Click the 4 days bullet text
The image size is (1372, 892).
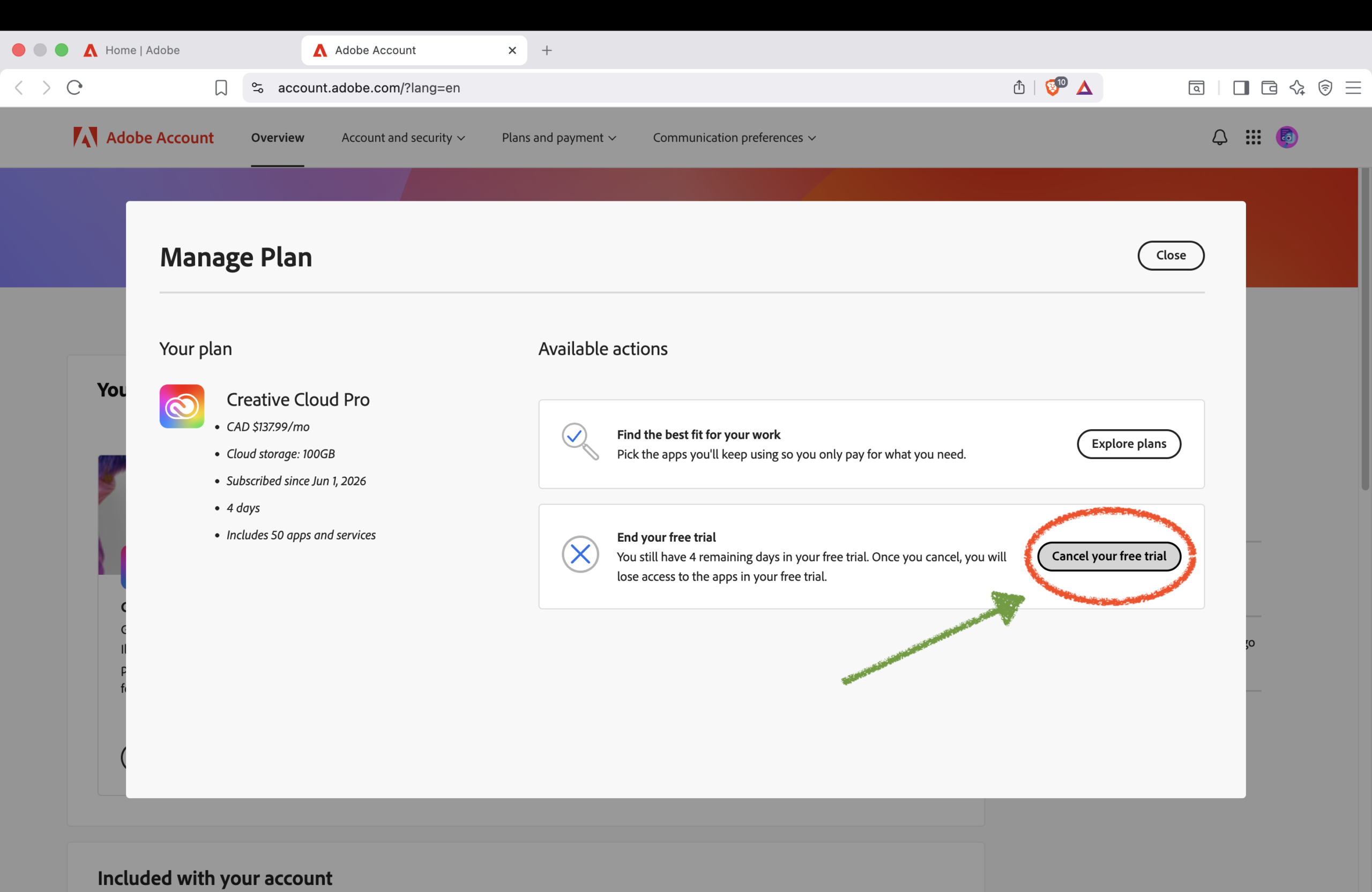[243, 508]
